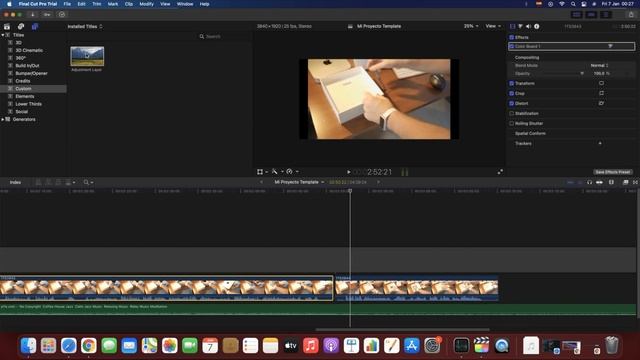Toggle the timeline layout toolbar button
This screenshot has height=360, width=640.
tap(591, 15)
